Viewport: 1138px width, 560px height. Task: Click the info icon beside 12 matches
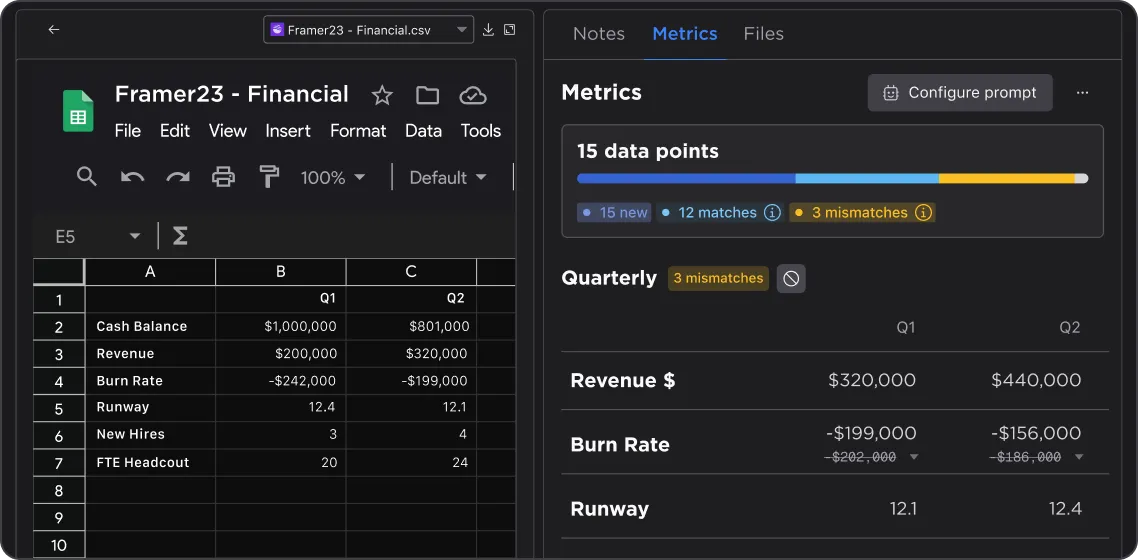(773, 213)
